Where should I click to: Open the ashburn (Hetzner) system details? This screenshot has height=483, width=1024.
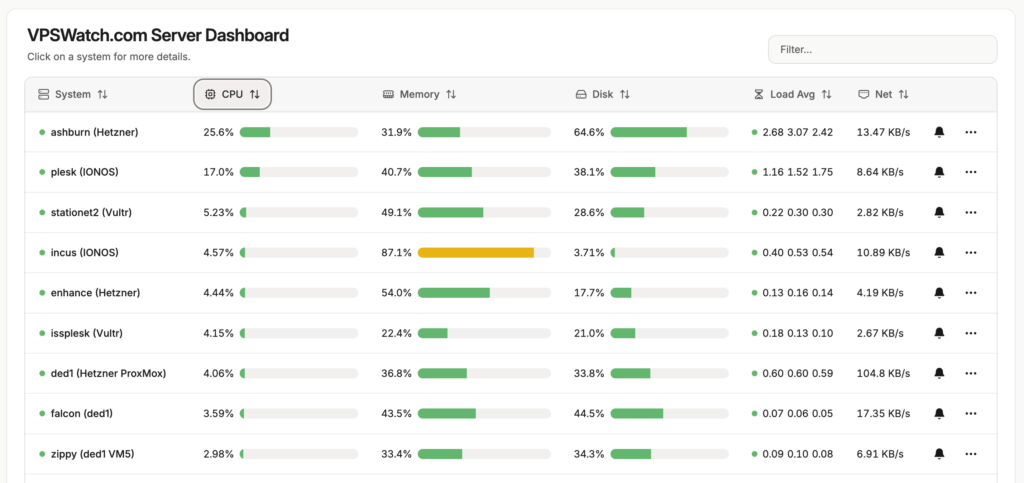94,132
